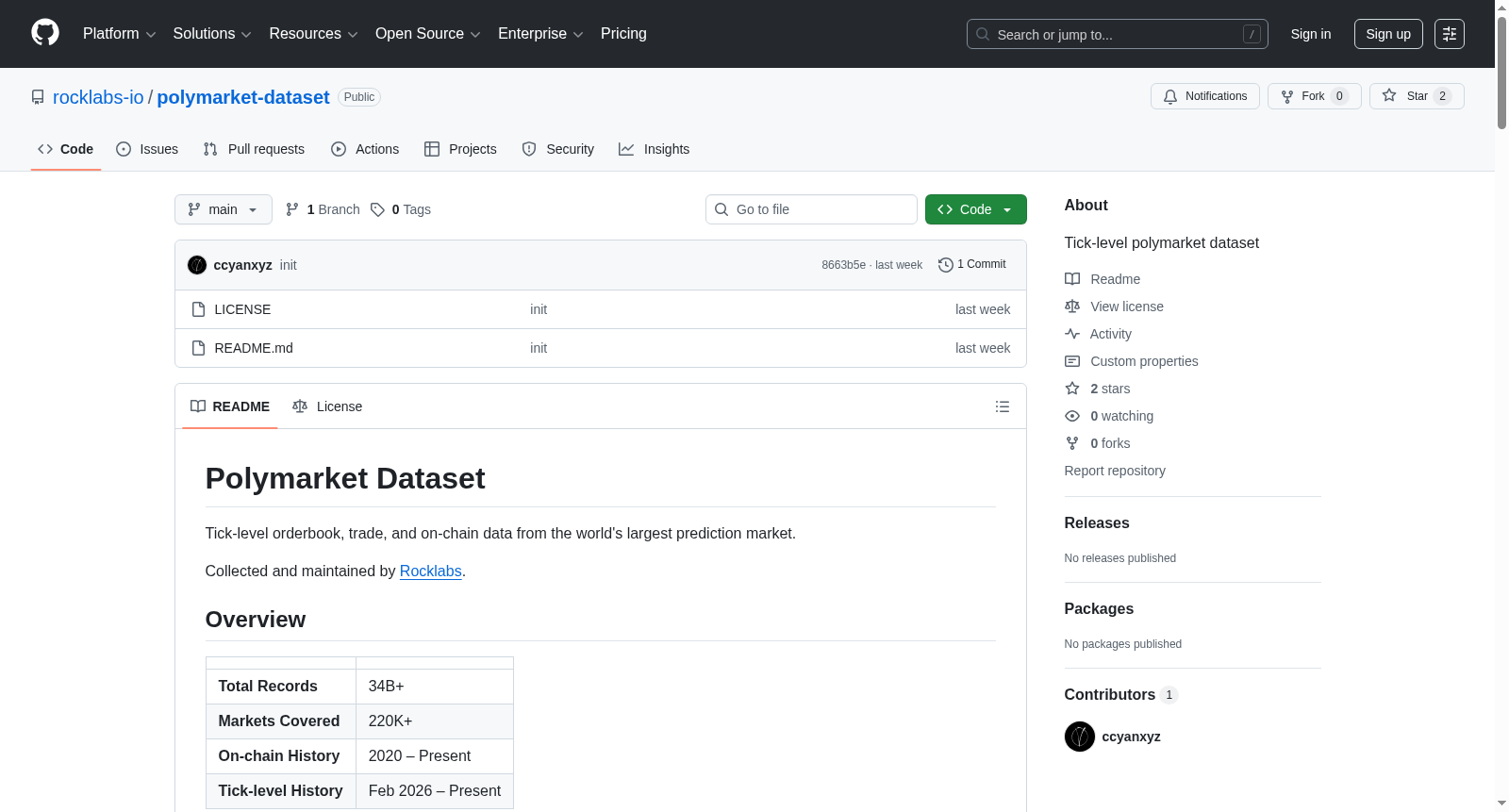The height and width of the screenshot is (812, 1509).
Task: Click the book icon beside Readme
Action: (1072, 279)
